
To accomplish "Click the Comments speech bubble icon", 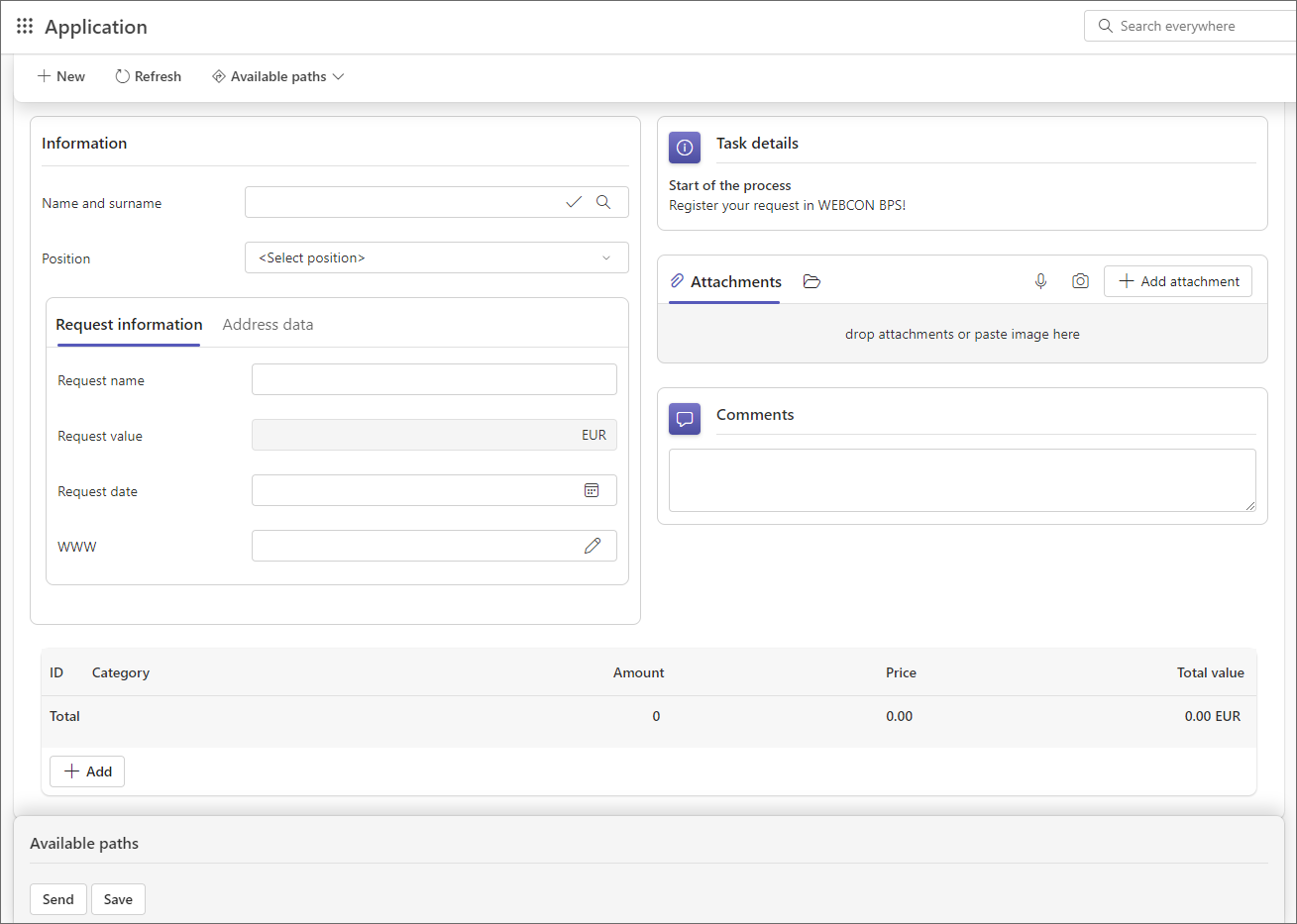I will click(685, 419).
